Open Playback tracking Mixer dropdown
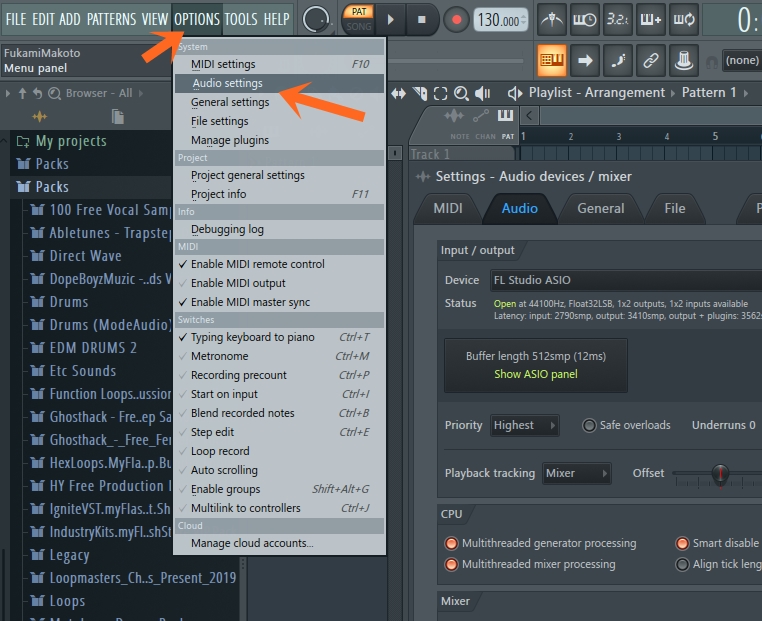The width and height of the screenshot is (762, 621). (x=576, y=473)
